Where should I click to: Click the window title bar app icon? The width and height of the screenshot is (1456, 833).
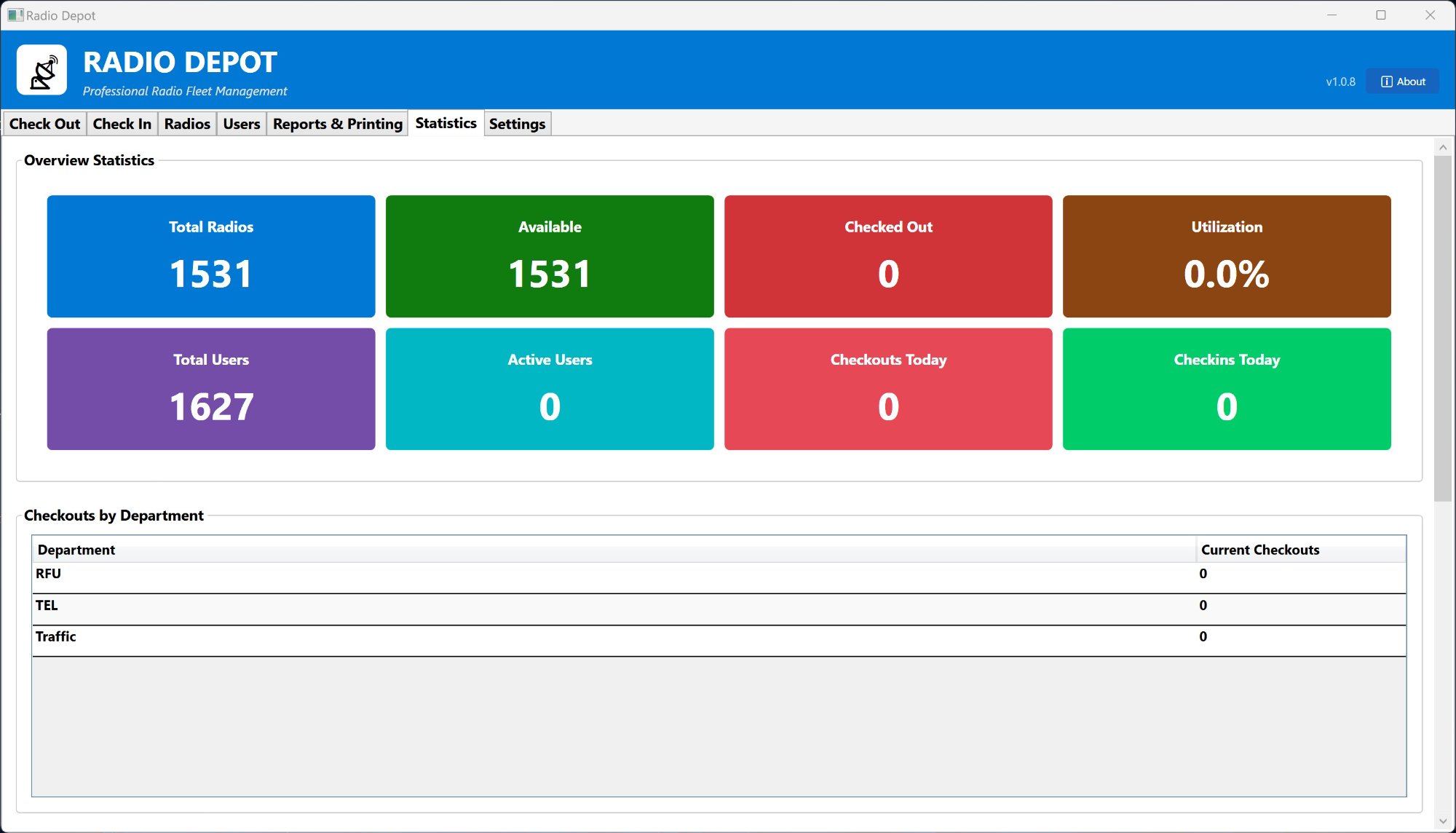coord(15,15)
